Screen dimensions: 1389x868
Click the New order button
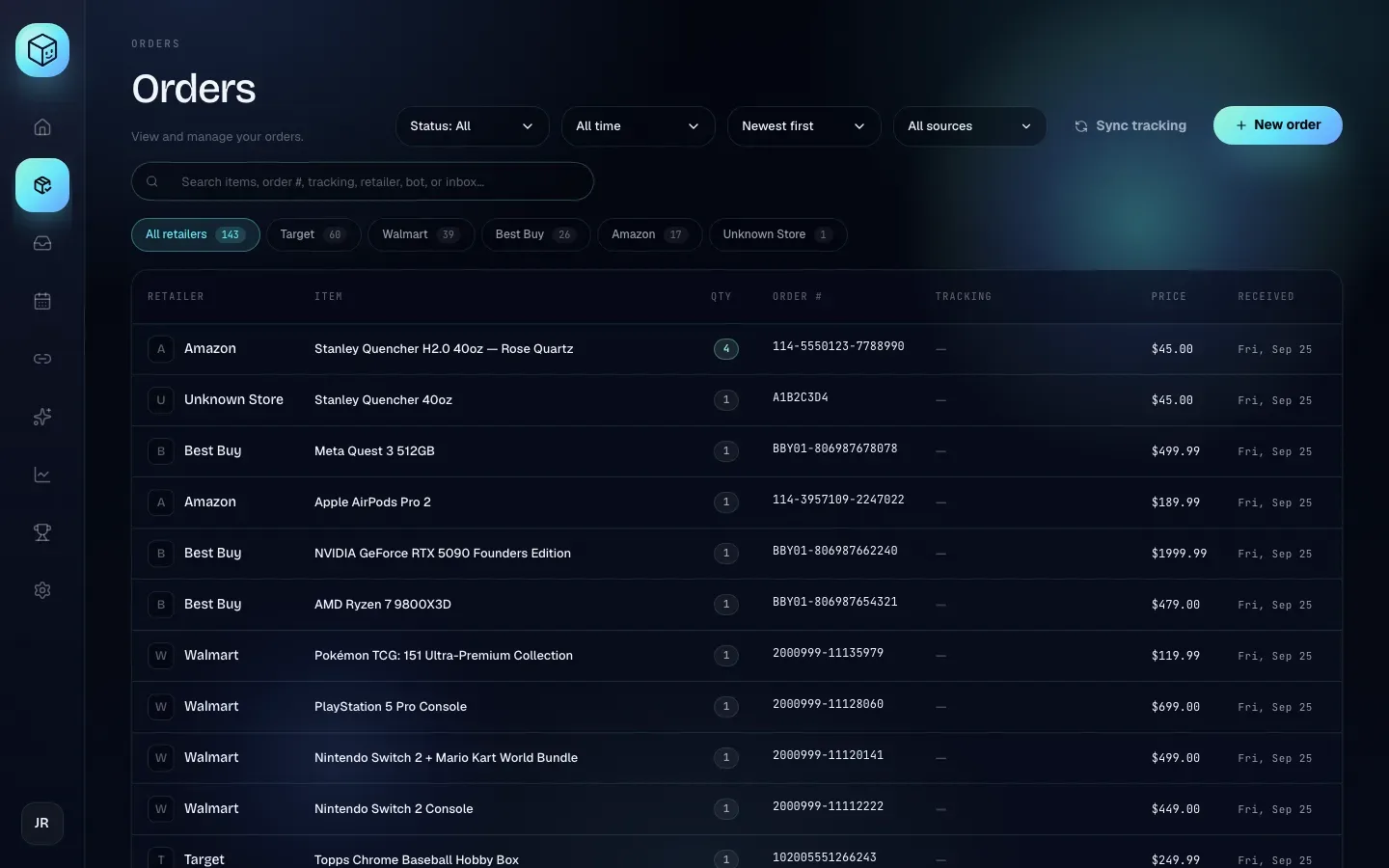(x=1278, y=125)
